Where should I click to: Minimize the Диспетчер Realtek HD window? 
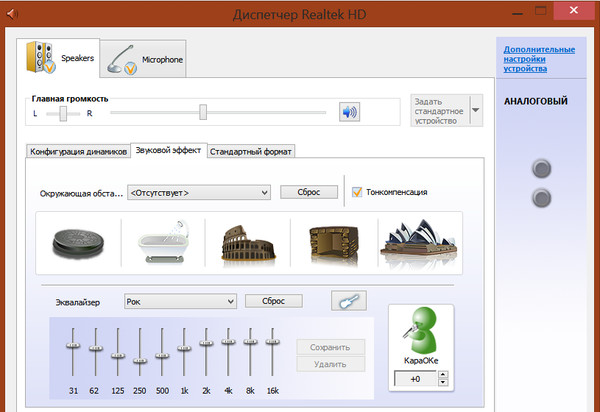pos(517,12)
